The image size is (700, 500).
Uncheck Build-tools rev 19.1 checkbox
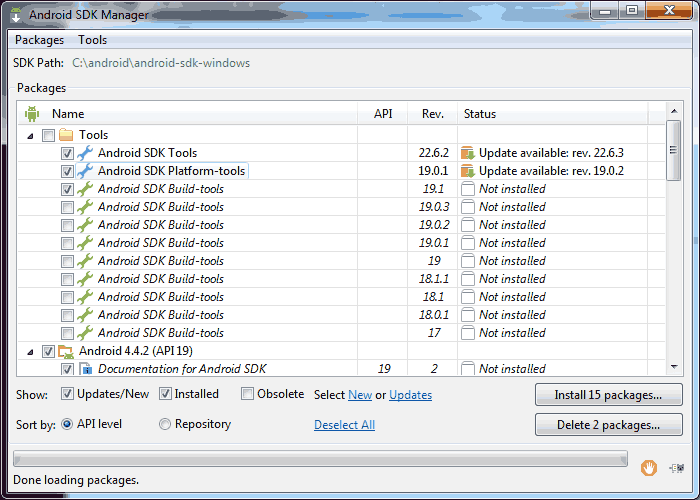point(67,189)
